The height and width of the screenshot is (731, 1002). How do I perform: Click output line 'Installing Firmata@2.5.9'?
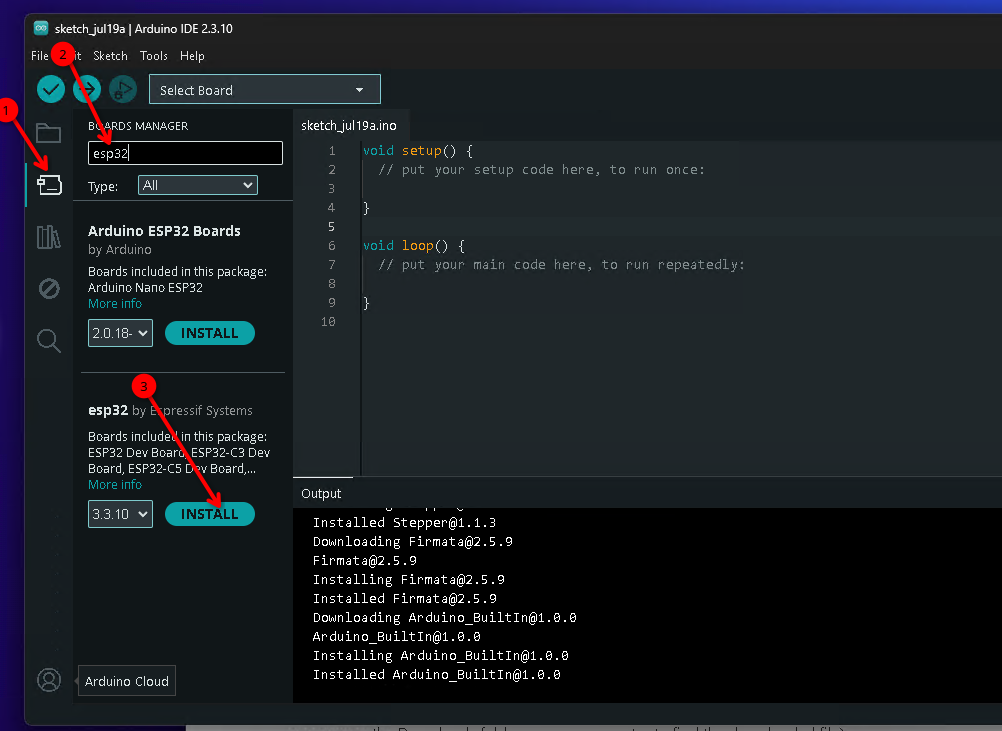pos(409,580)
